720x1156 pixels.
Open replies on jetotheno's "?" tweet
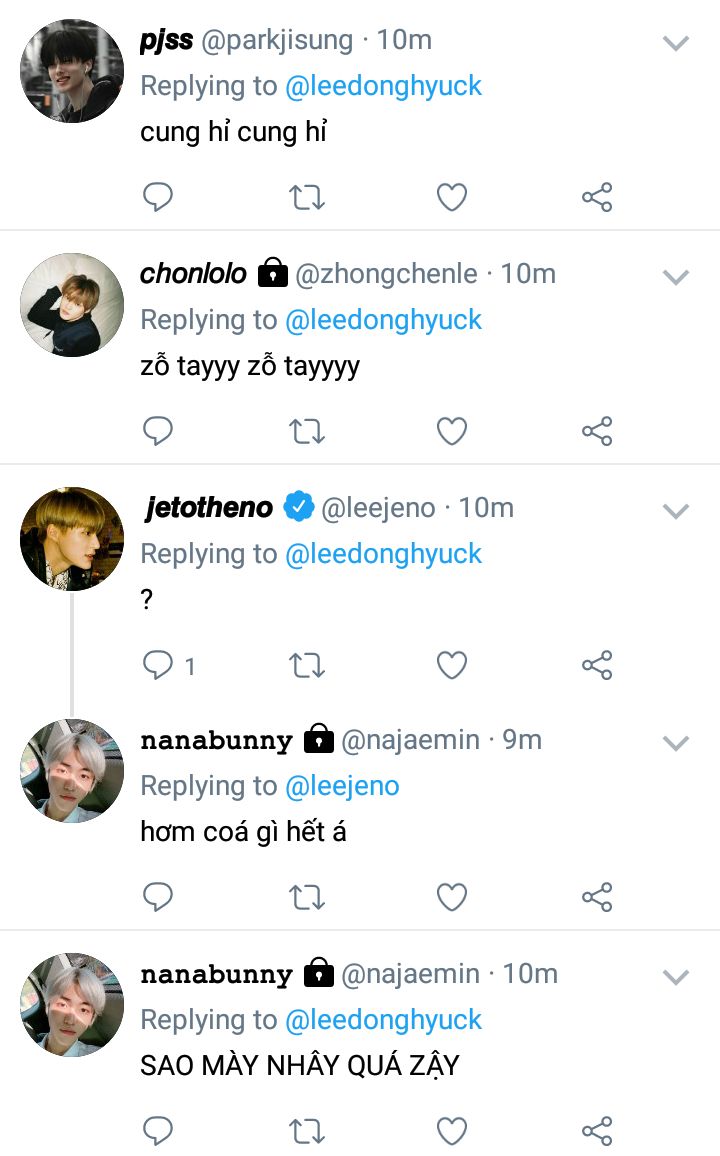(168, 665)
